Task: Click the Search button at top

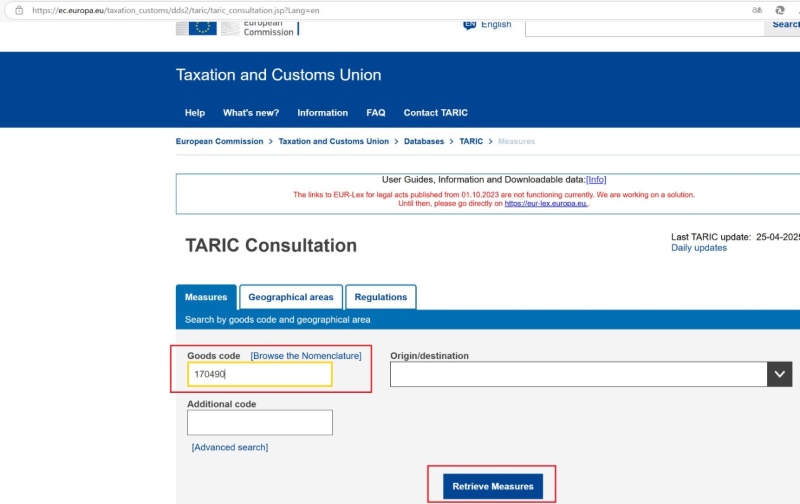Action: click(785, 25)
